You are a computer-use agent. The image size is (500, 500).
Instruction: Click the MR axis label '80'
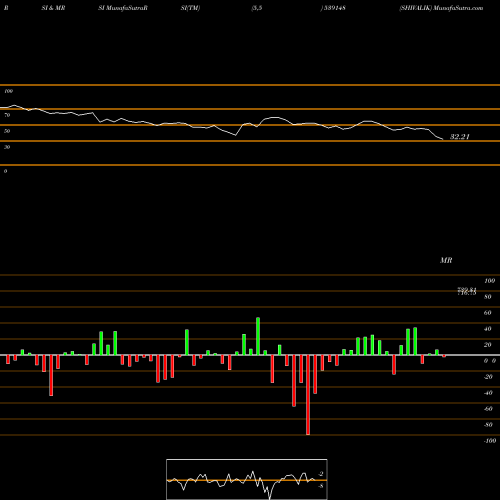[x=488, y=297]
